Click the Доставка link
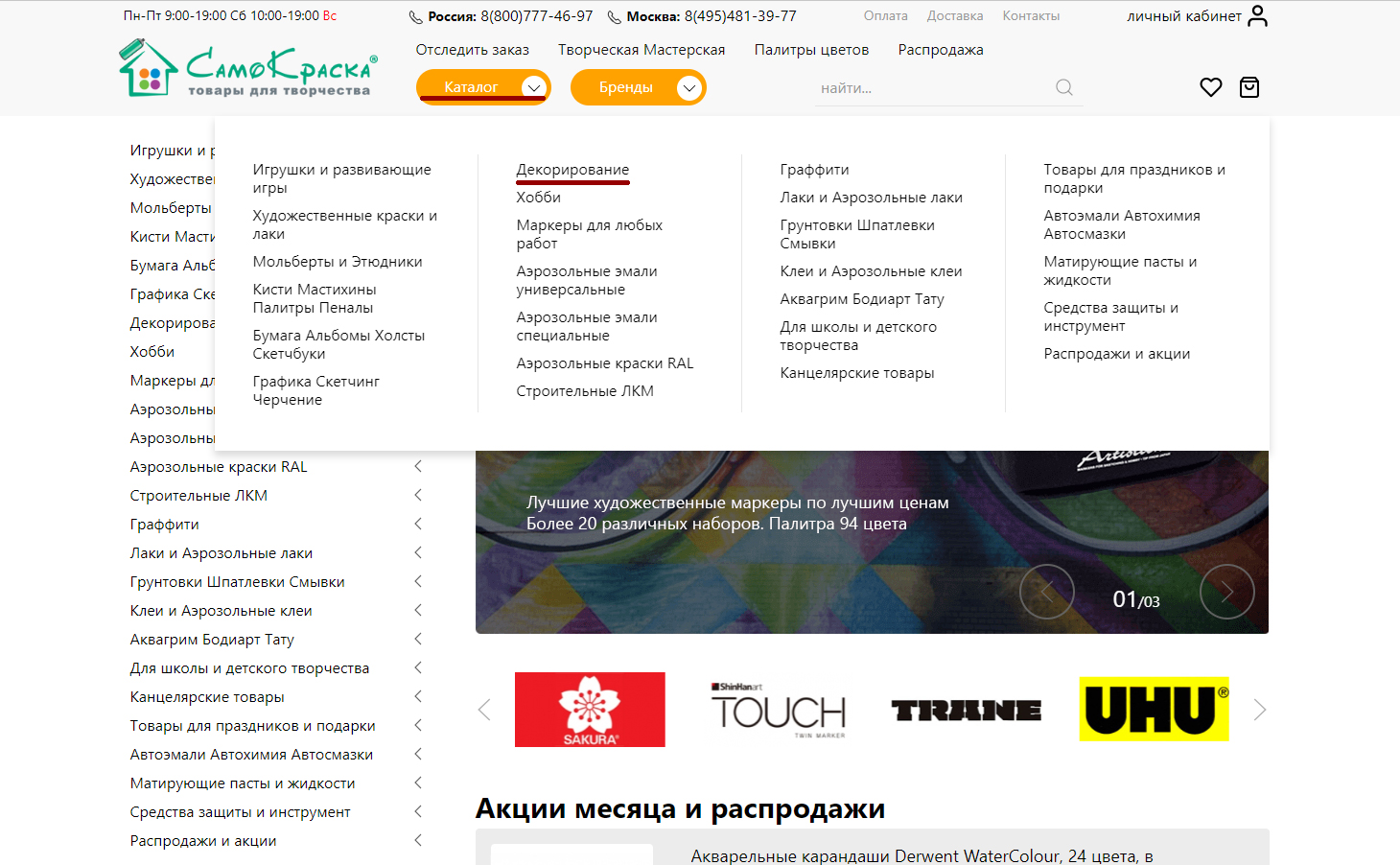This screenshot has width=1400, height=865. pyautogui.click(x=954, y=16)
